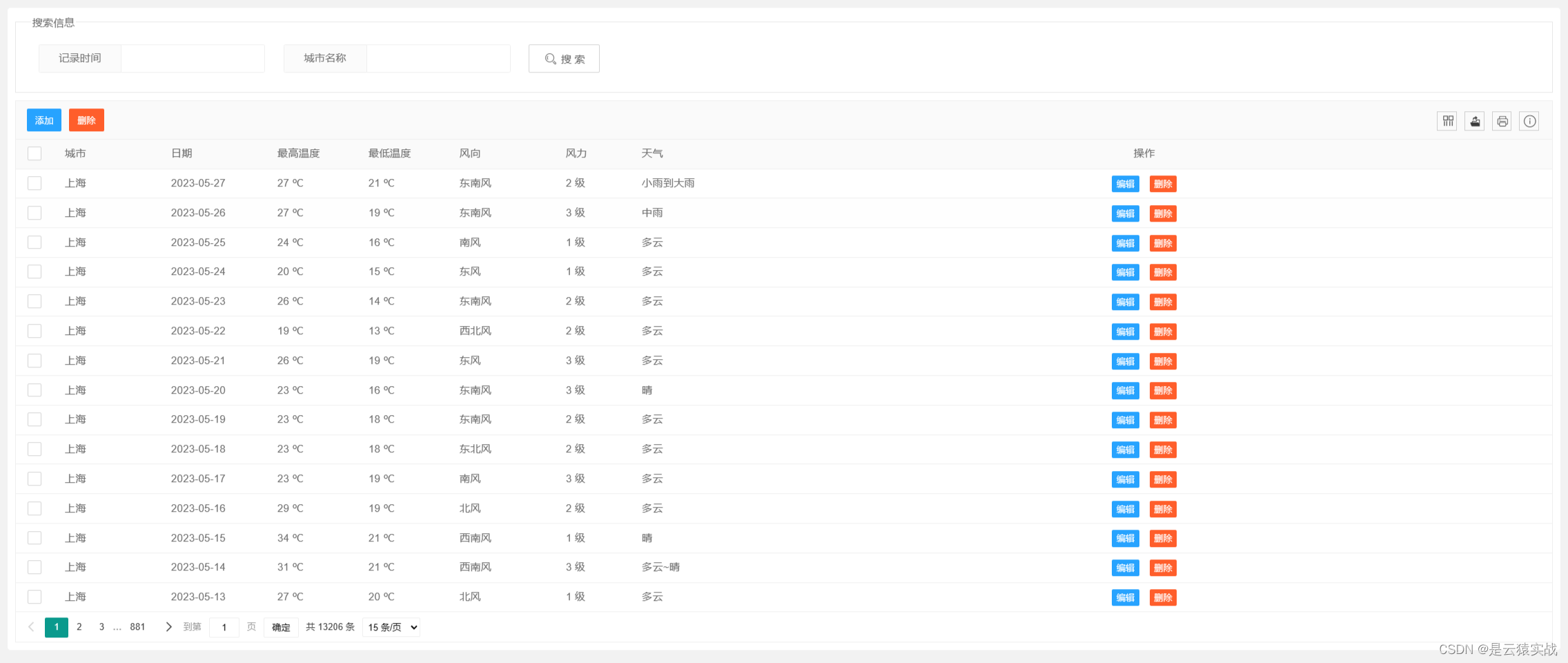Viewport: 1568px width, 663px height.
Task: Edit the 2023-05-25 record
Action: click(x=1126, y=243)
